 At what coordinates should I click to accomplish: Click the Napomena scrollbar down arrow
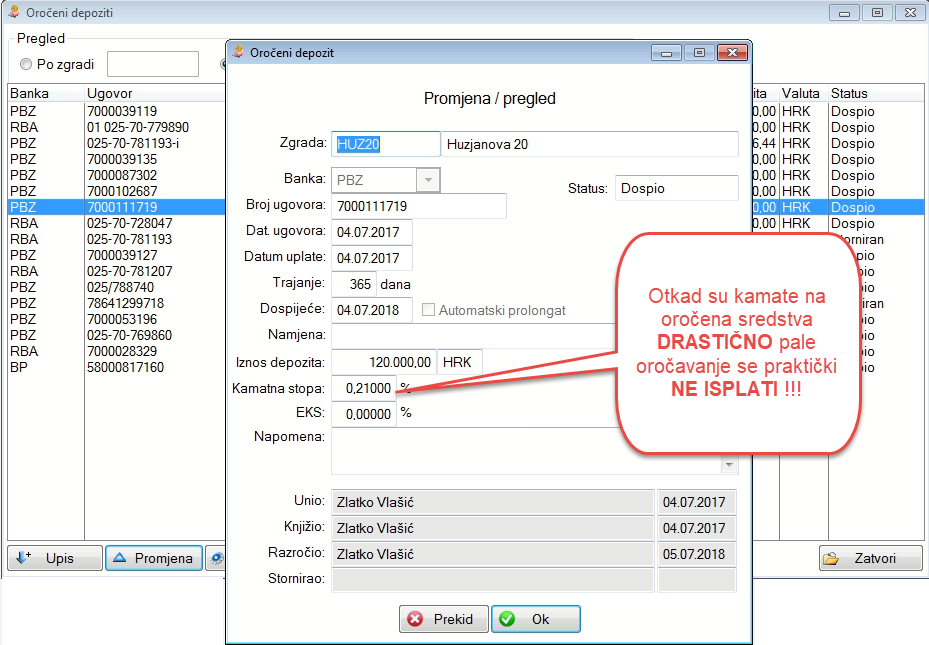[x=730, y=465]
